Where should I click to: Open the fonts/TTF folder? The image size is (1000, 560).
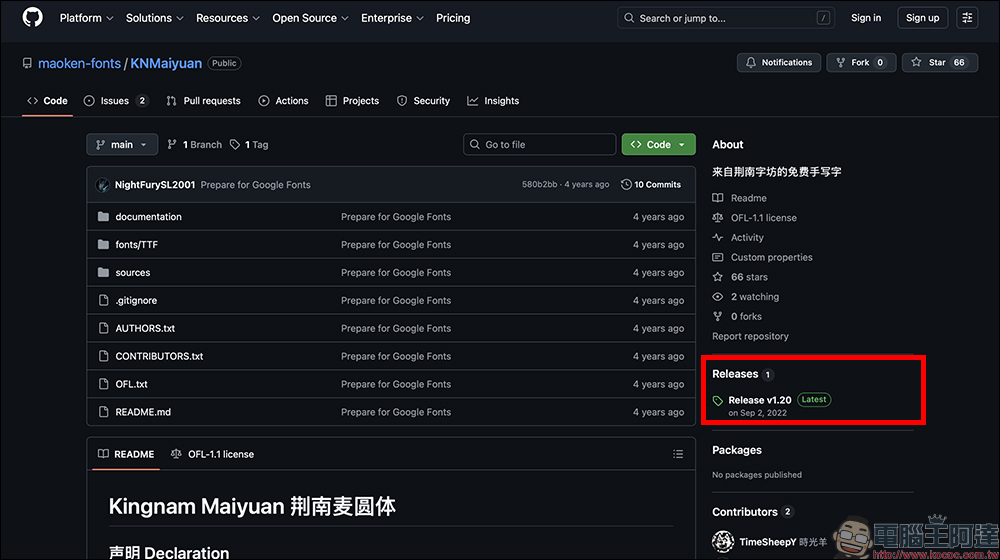[x=136, y=245]
